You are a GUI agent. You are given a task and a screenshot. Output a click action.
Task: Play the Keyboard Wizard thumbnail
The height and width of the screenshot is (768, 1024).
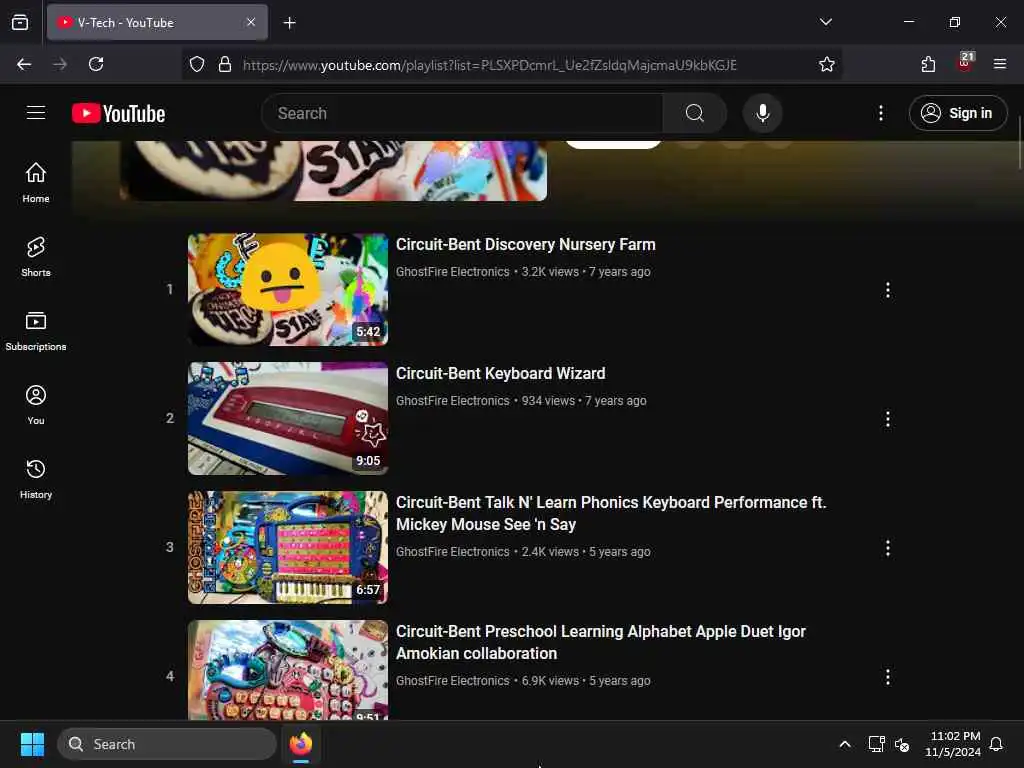(x=288, y=419)
